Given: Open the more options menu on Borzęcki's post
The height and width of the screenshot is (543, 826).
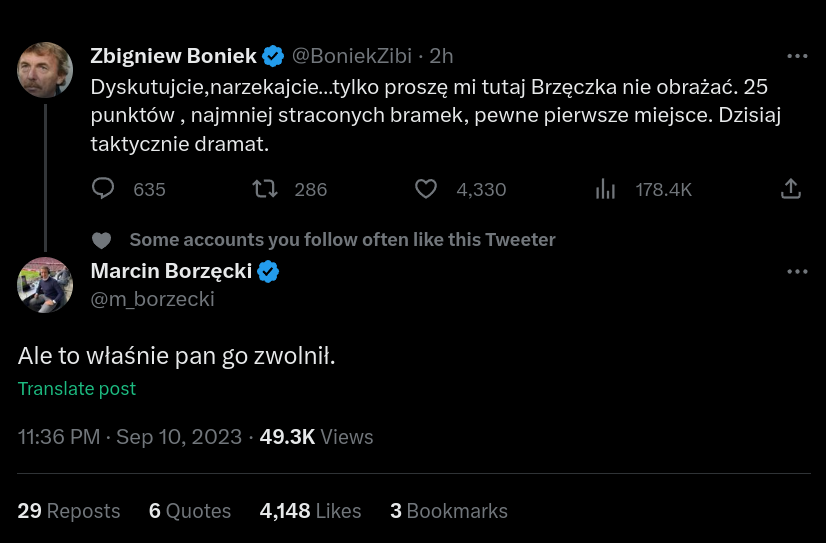Looking at the screenshot, I should [x=797, y=272].
